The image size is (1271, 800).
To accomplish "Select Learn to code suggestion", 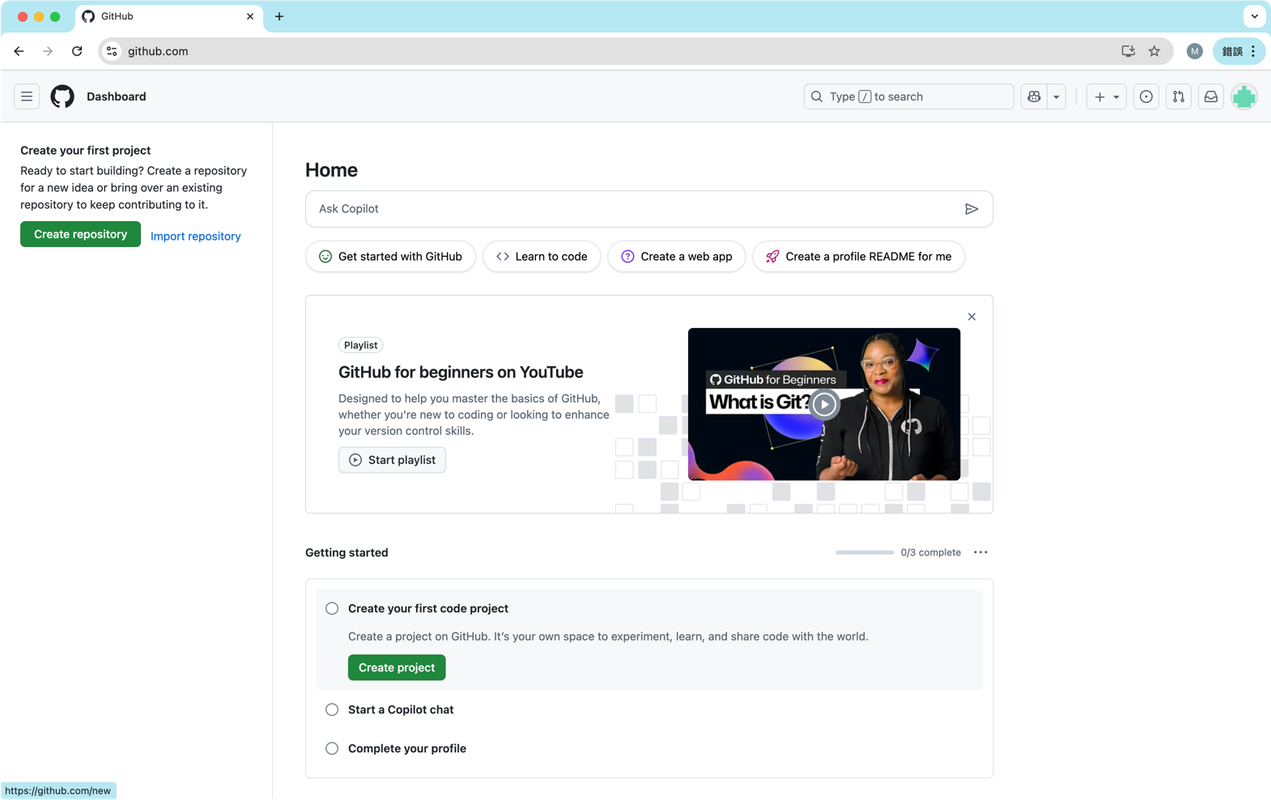I will coord(542,257).
